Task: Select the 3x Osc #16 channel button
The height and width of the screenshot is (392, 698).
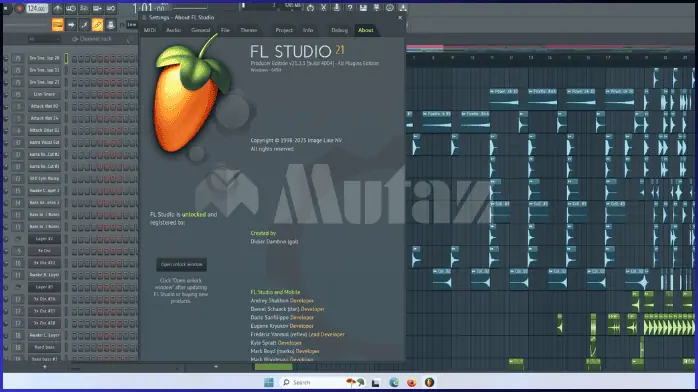Action: point(45,299)
